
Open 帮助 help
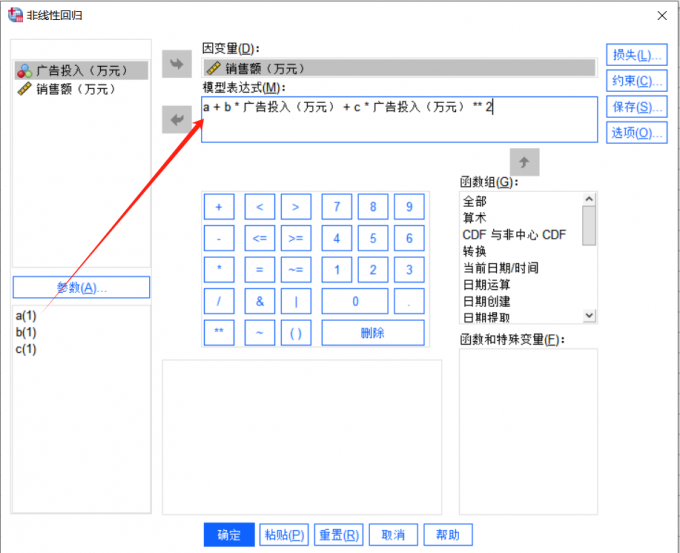[448, 535]
